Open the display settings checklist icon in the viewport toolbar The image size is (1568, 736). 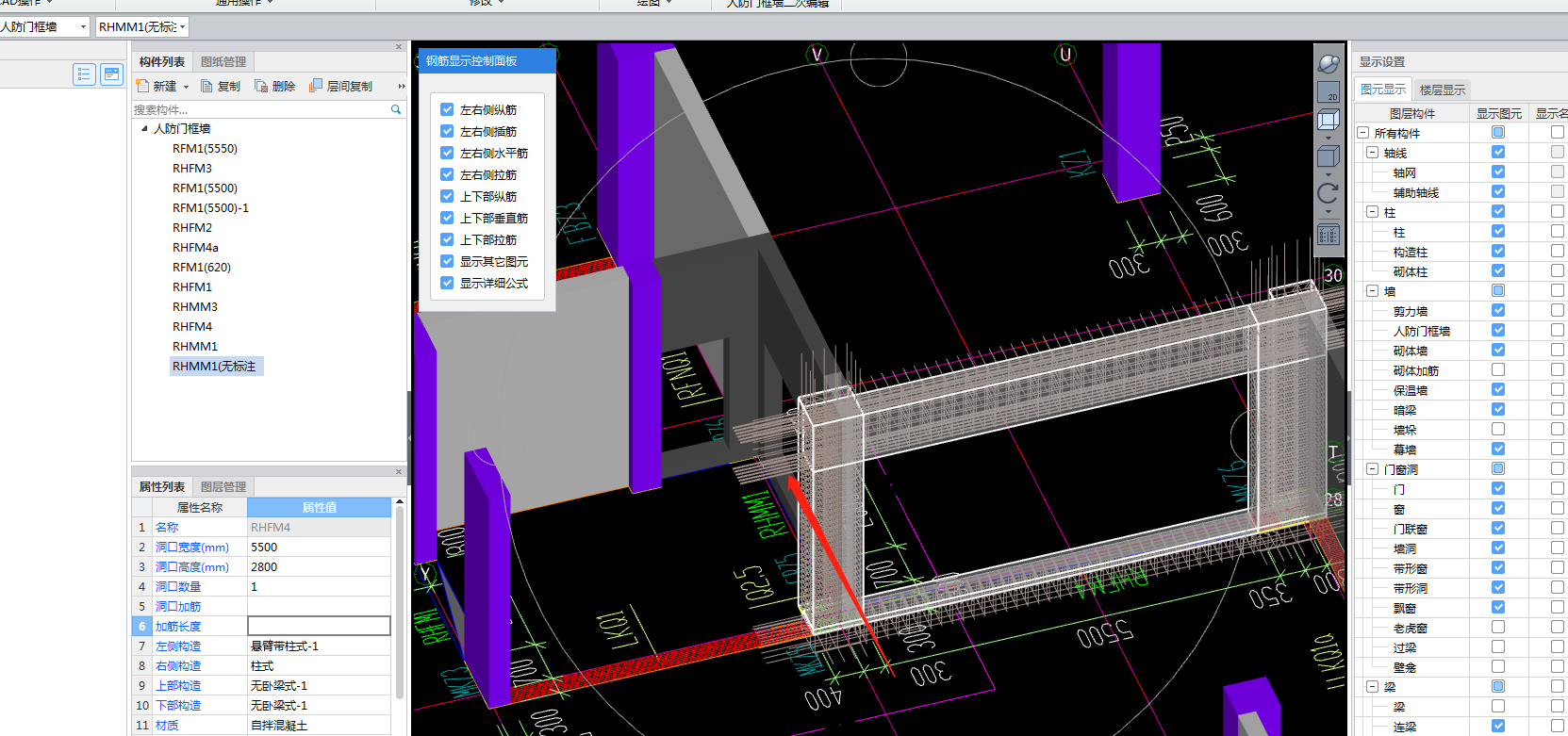[1328, 235]
